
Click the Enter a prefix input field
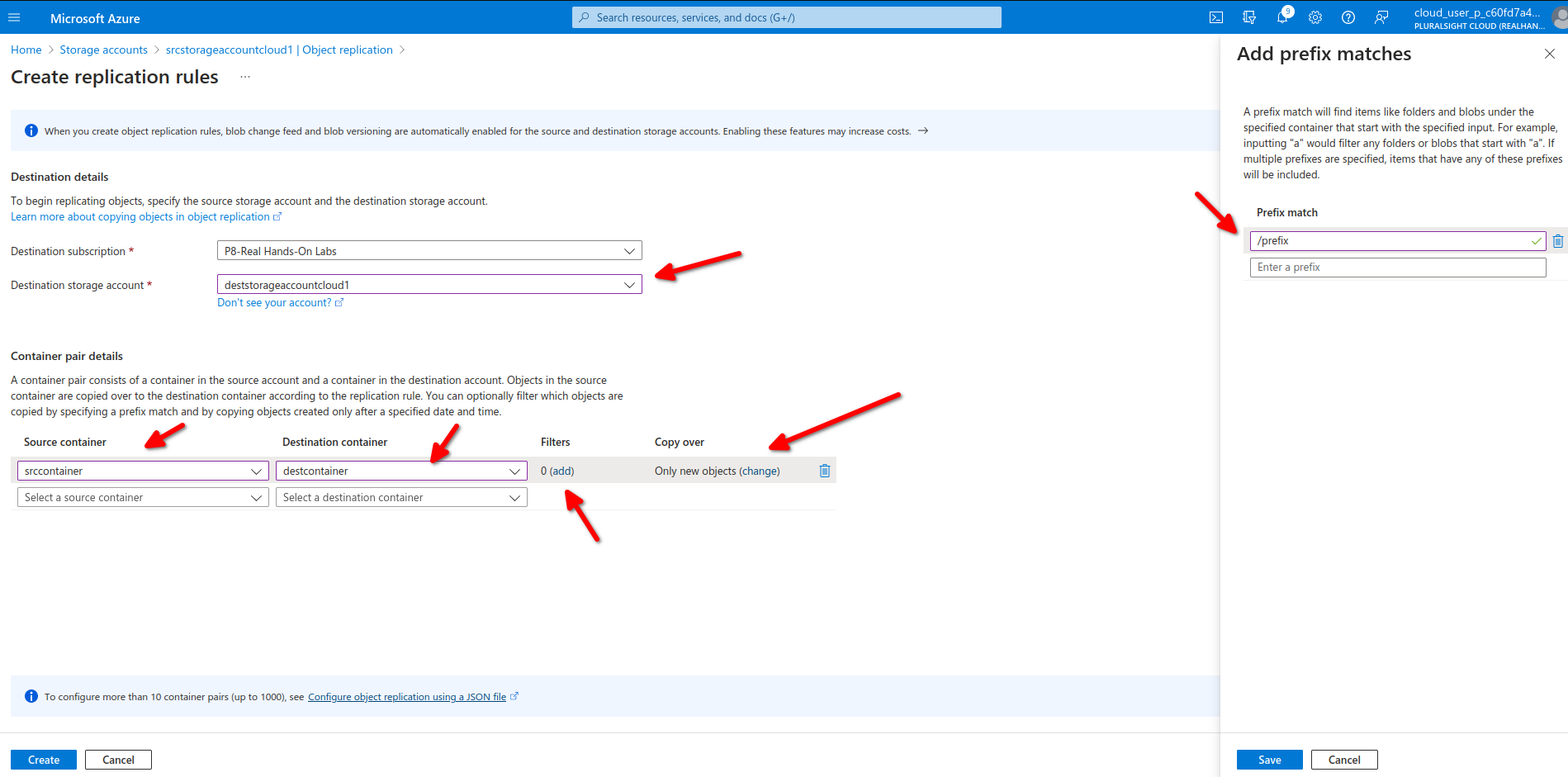1397,268
